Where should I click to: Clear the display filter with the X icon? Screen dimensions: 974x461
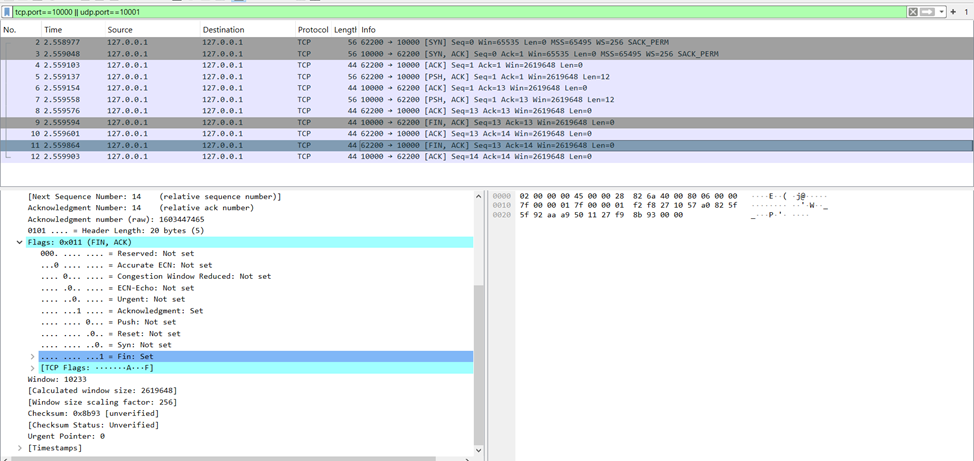click(912, 11)
